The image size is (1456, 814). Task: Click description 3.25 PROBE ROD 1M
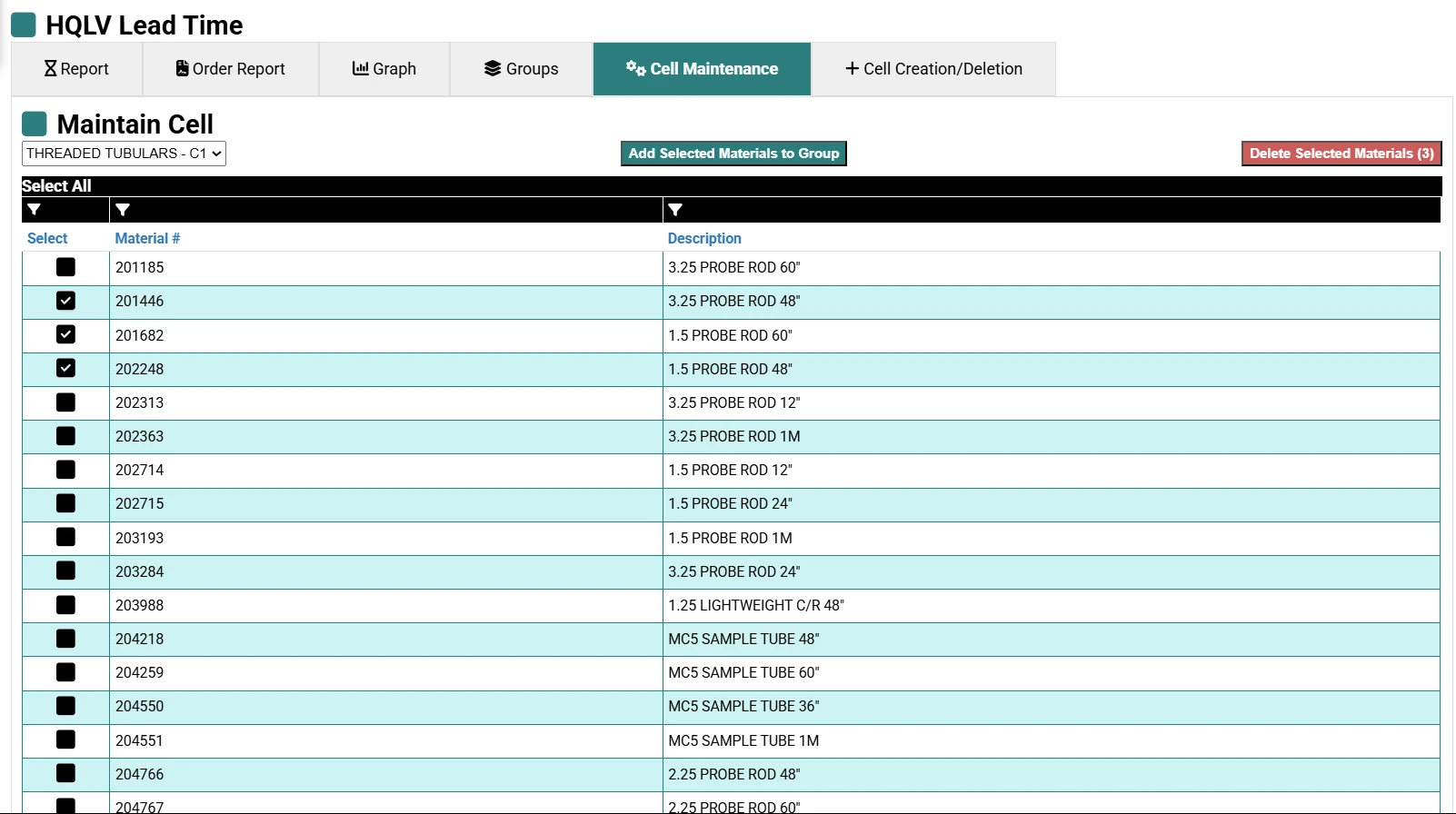(x=734, y=436)
